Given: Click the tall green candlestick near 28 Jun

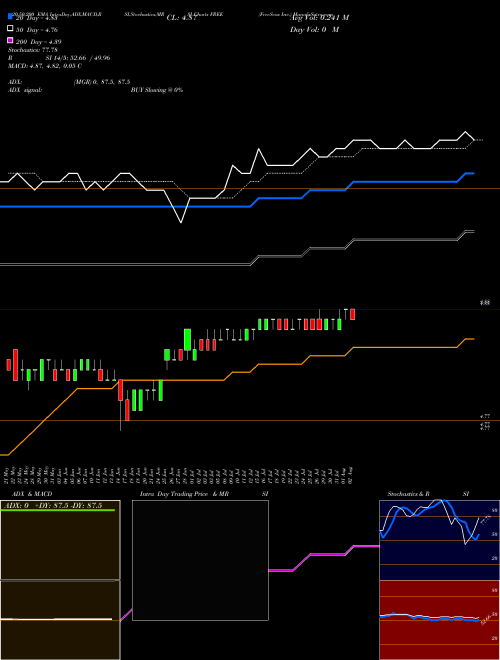Looking at the screenshot, I should point(187,340).
